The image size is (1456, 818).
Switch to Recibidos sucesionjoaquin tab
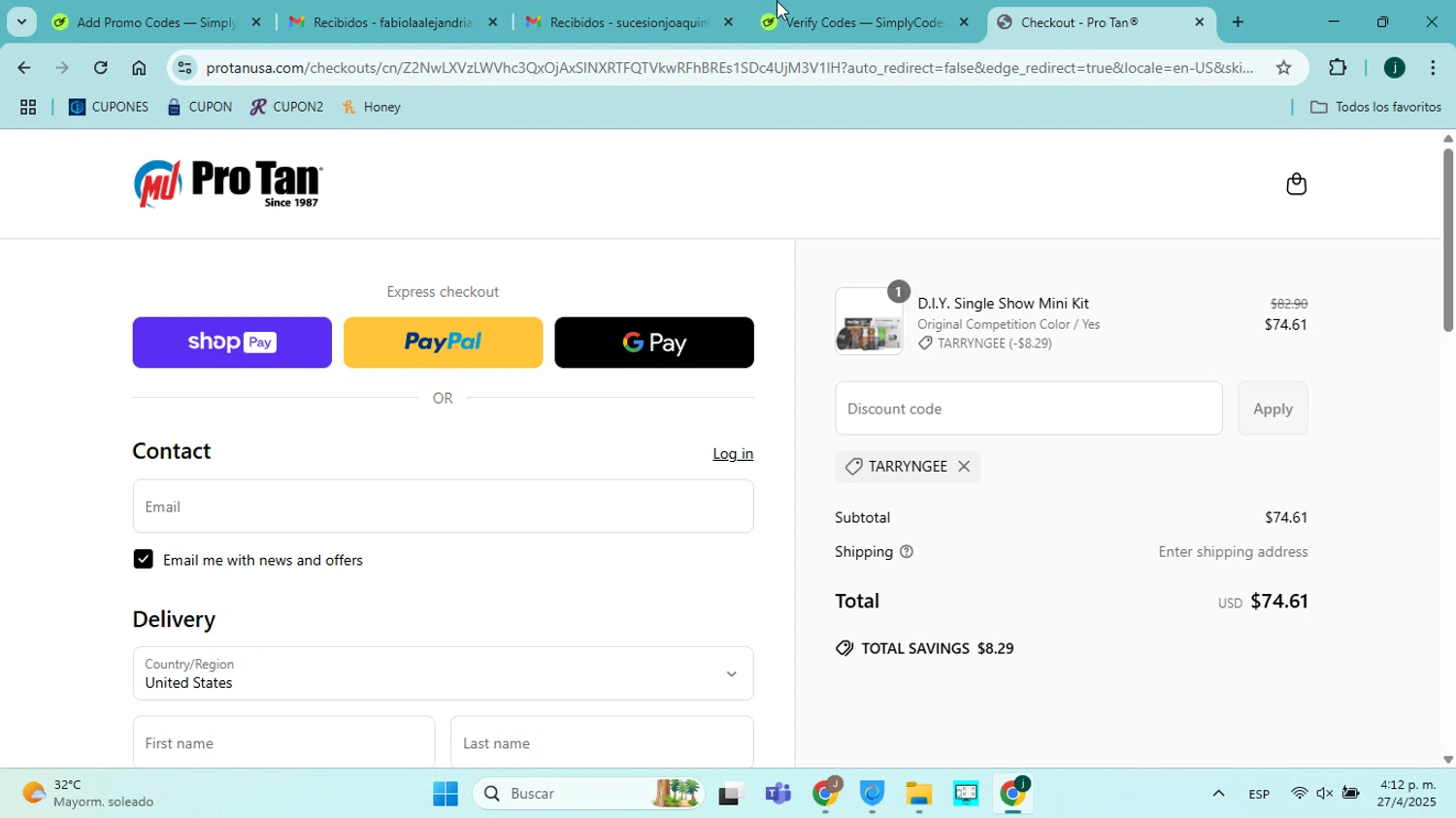point(629,21)
